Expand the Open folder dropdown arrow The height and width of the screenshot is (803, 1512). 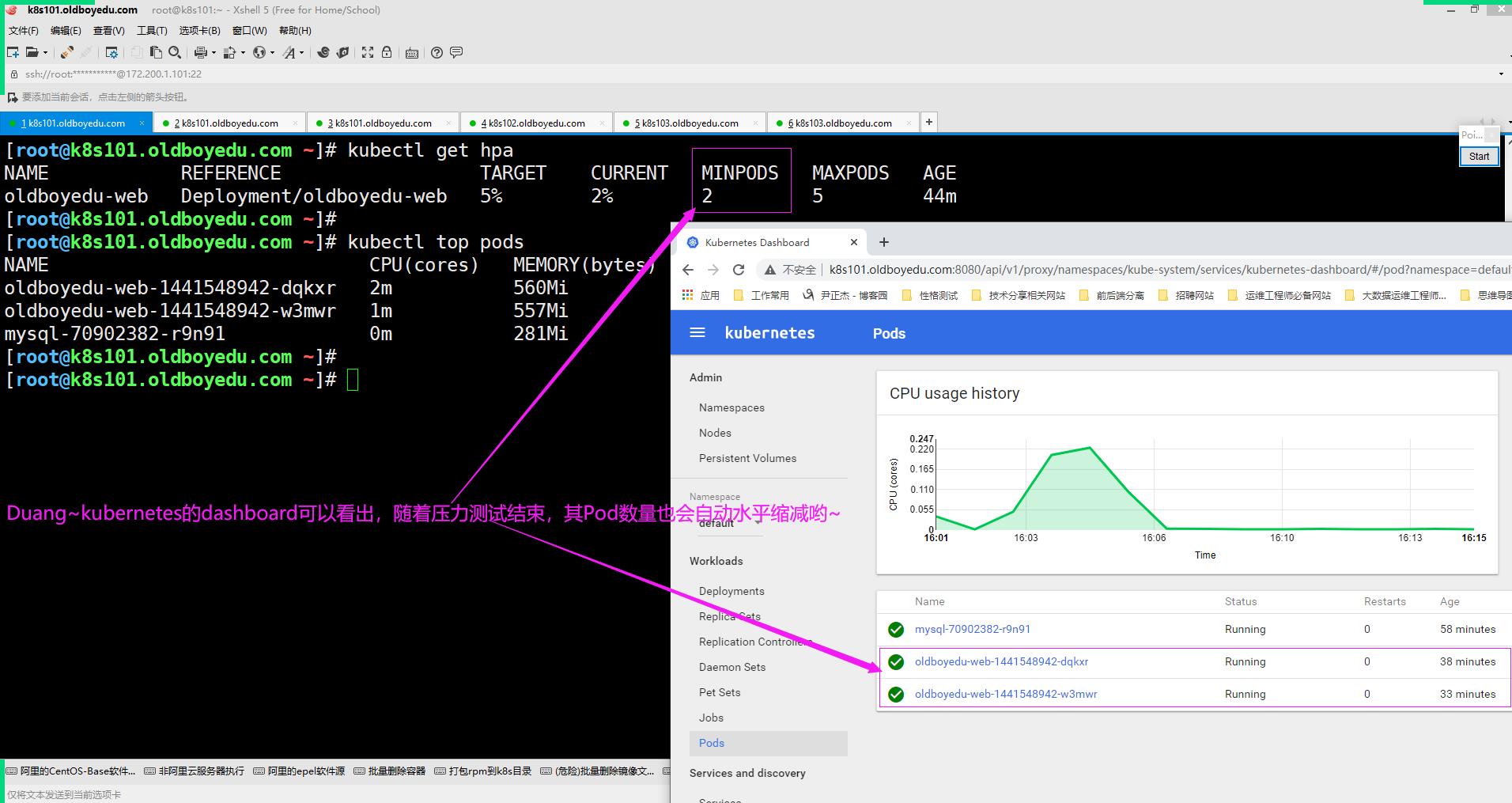(45, 53)
